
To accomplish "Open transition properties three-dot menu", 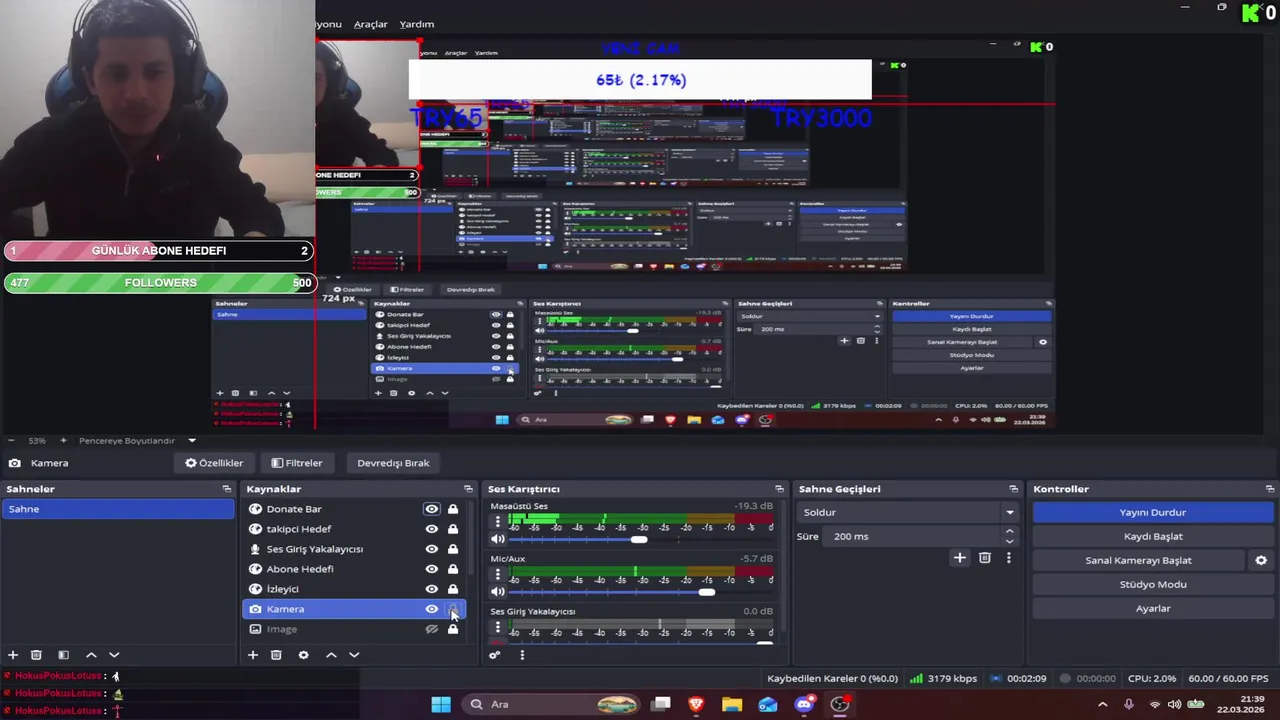I will (x=1009, y=558).
